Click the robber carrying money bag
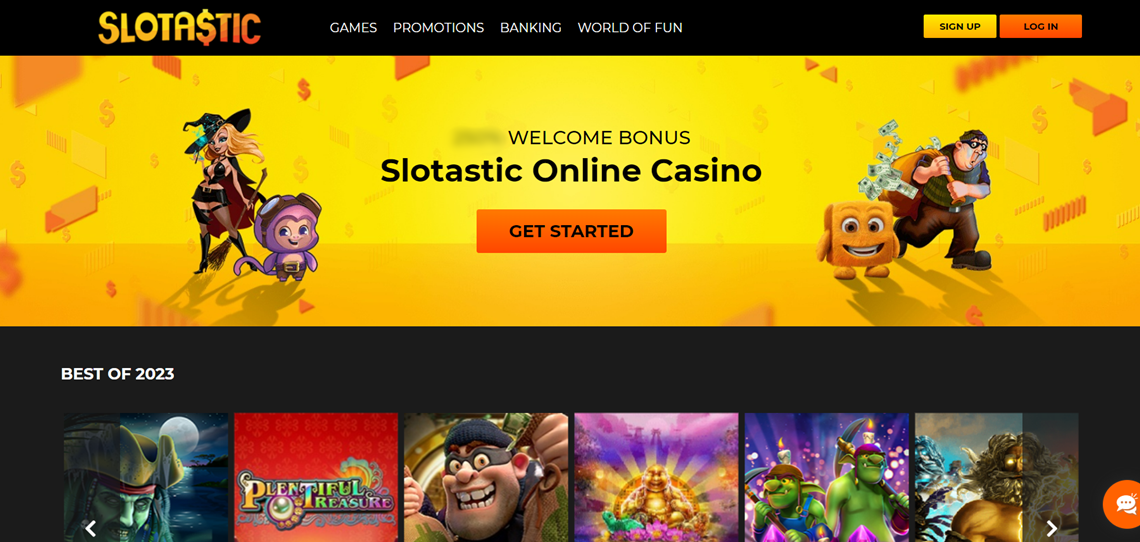Image resolution: width=1140 pixels, height=542 pixels. [x=938, y=196]
